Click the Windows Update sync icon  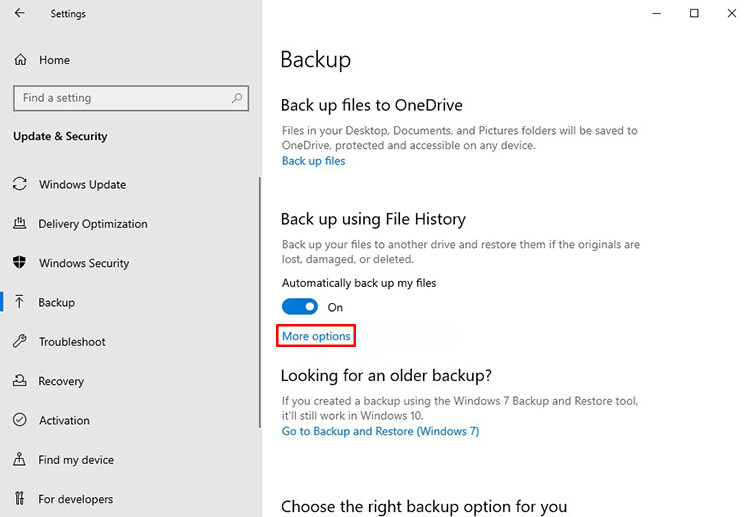click(20, 184)
